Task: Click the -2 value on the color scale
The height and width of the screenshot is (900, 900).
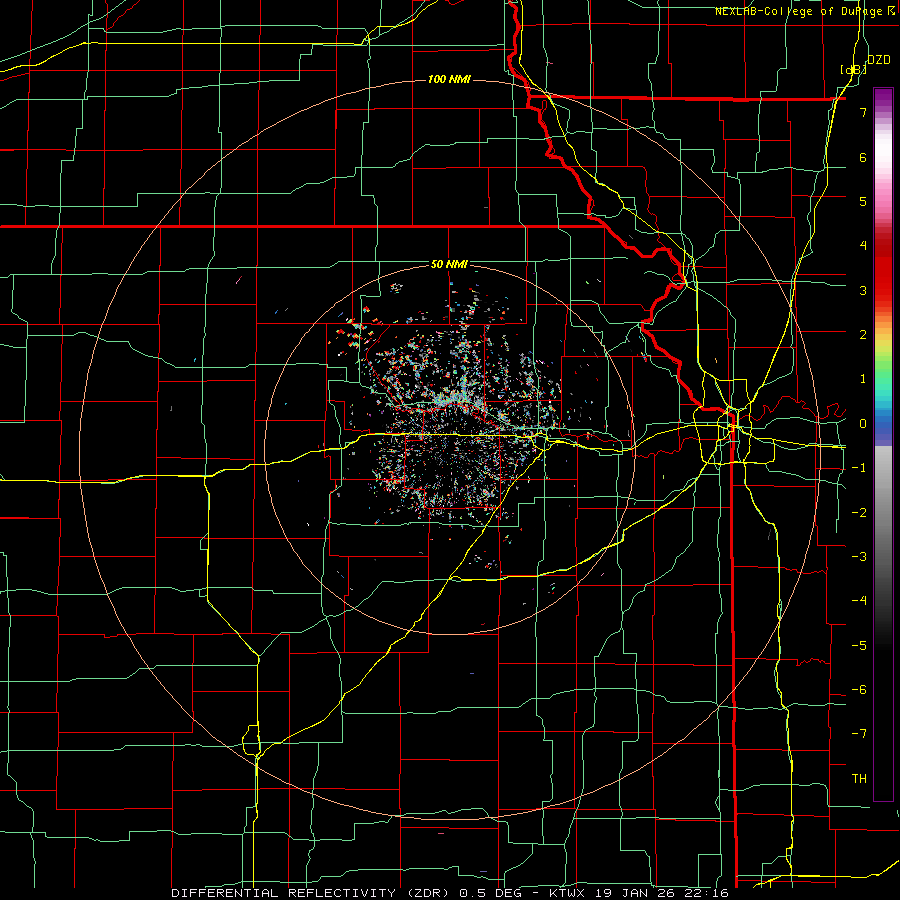Action: pos(859,513)
